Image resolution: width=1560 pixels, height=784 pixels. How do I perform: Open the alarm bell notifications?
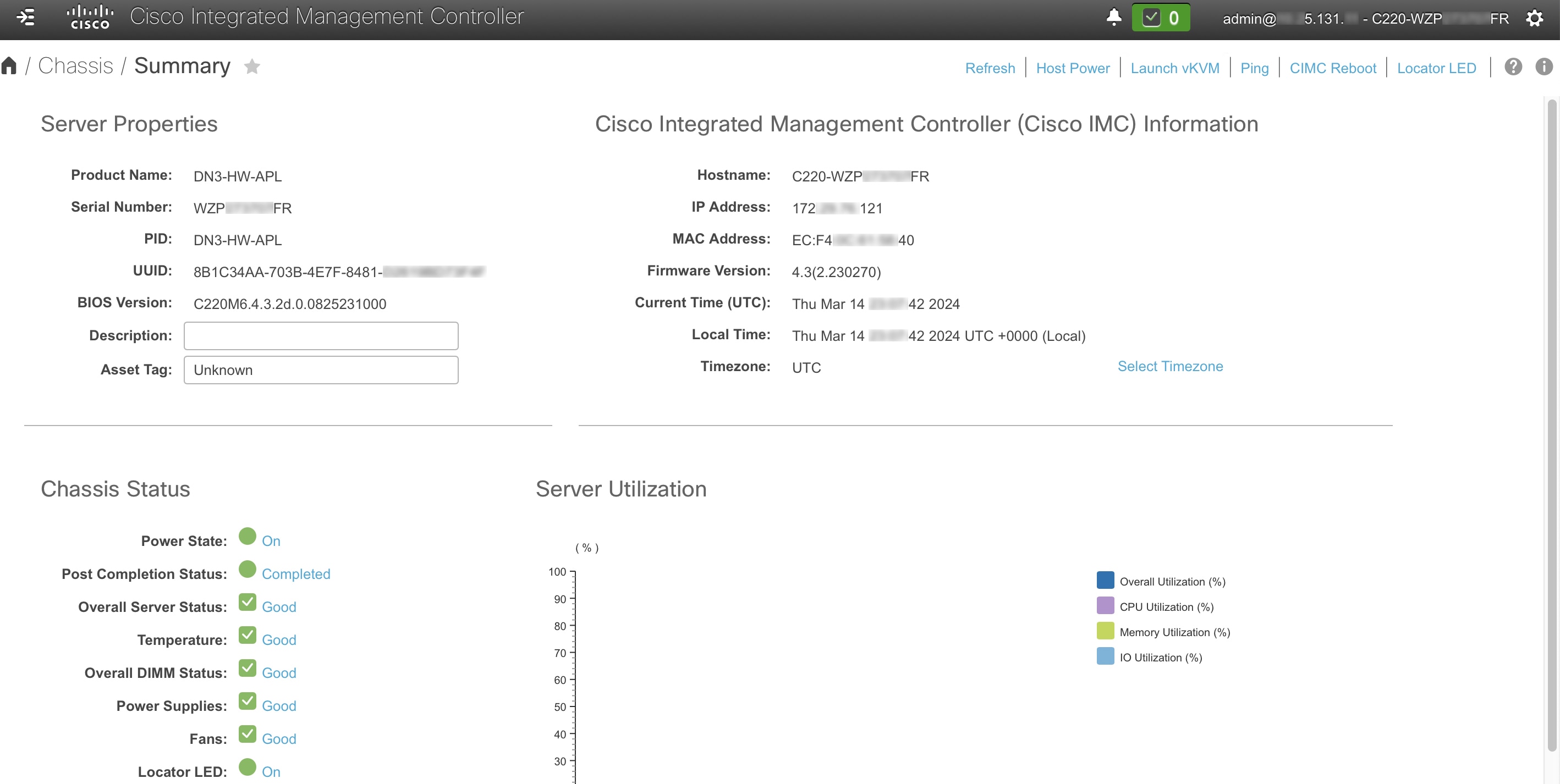click(x=1114, y=17)
